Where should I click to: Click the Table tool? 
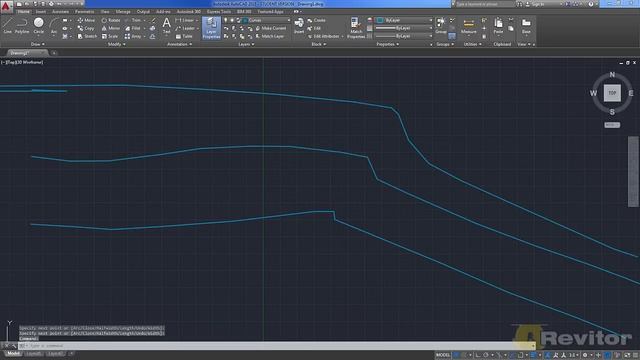click(x=184, y=36)
